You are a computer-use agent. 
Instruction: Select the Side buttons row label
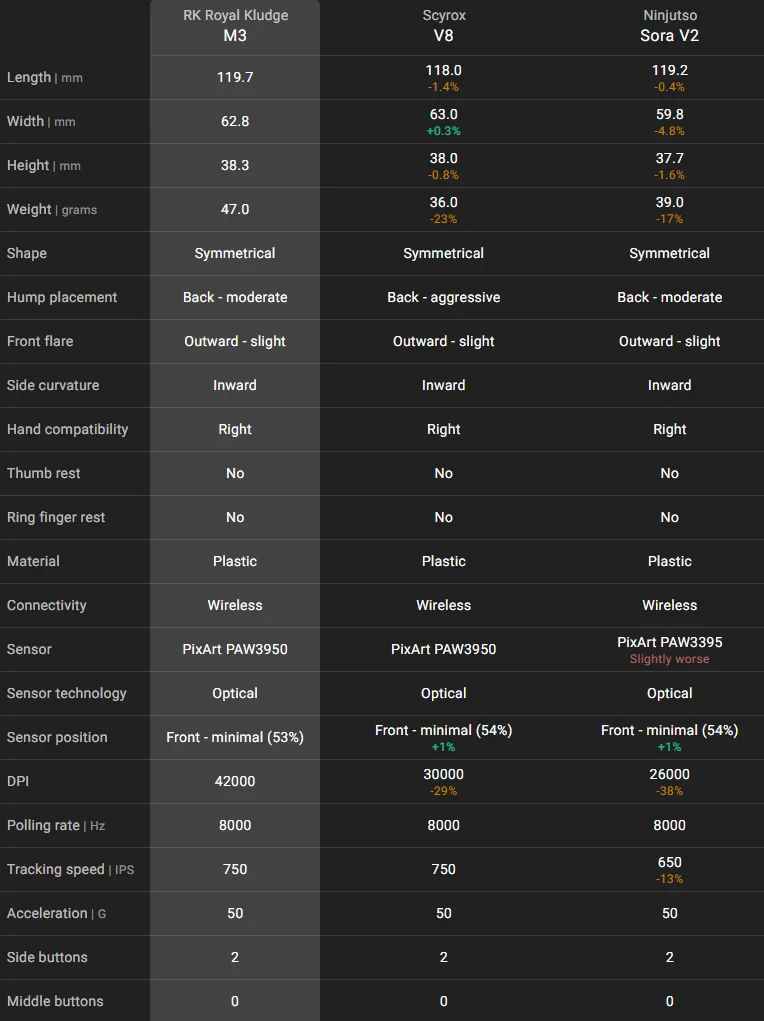pyautogui.click(x=47, y=958)
